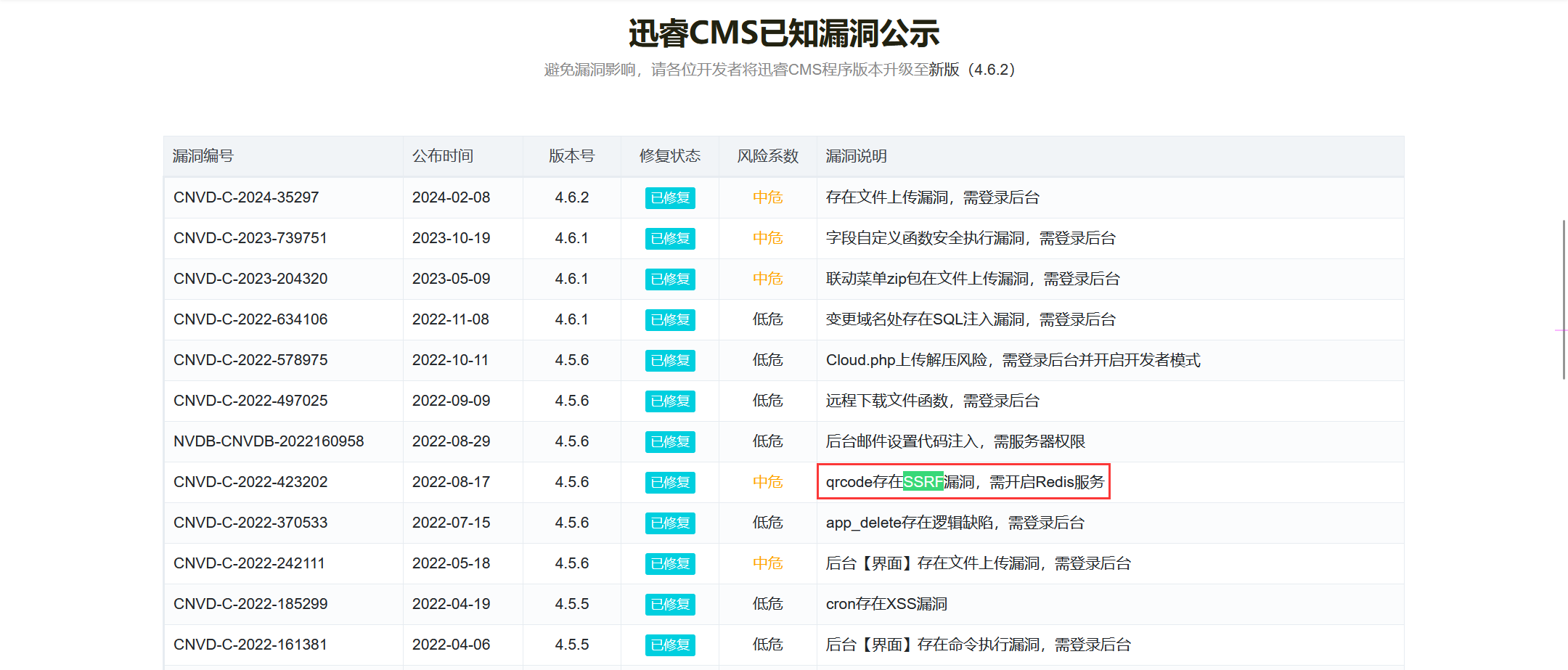Image resolution: width=1568 pixels, height=670 pixels.
Task: Click the date 2022-04-19
Action: pos(452,604)
